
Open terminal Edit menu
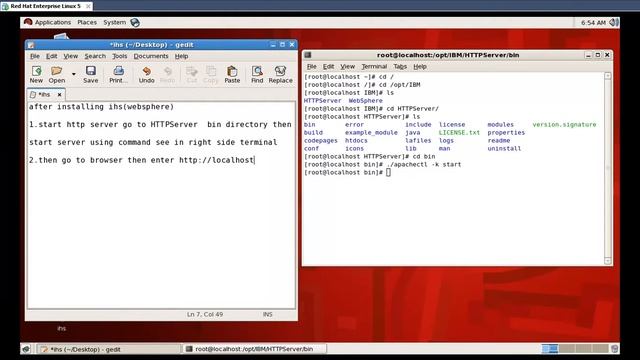pos(329,66)
